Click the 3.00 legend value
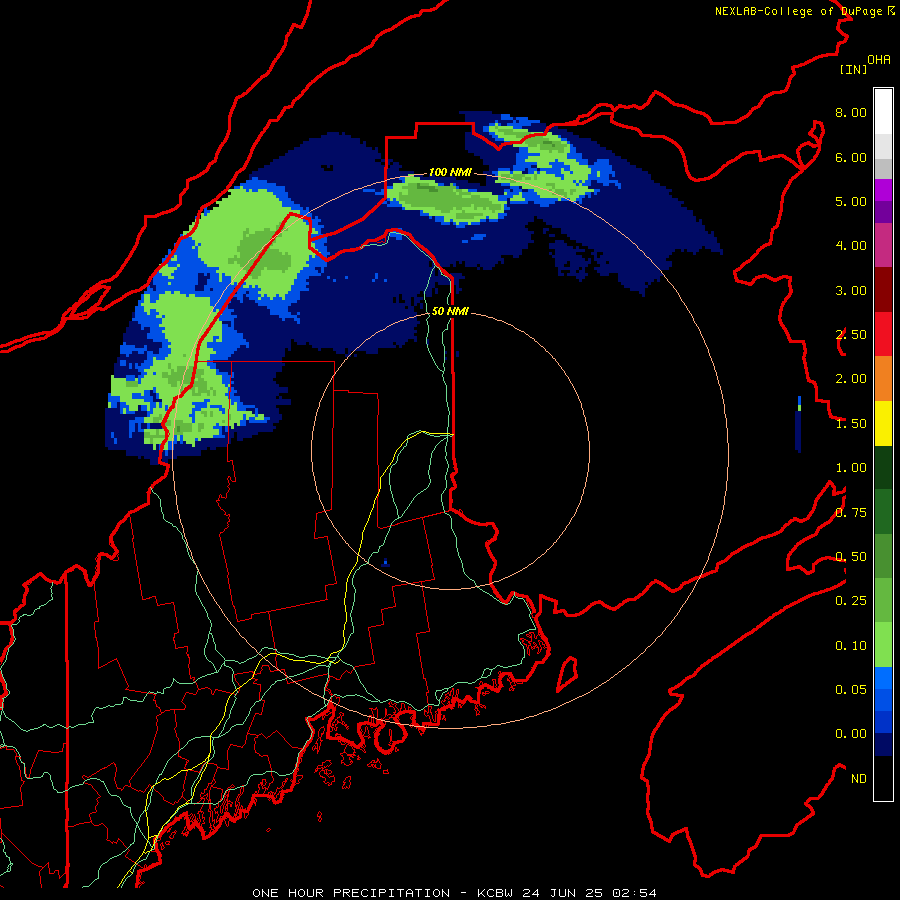The height and width of the screenshot is (900, 900). [851, 290]
